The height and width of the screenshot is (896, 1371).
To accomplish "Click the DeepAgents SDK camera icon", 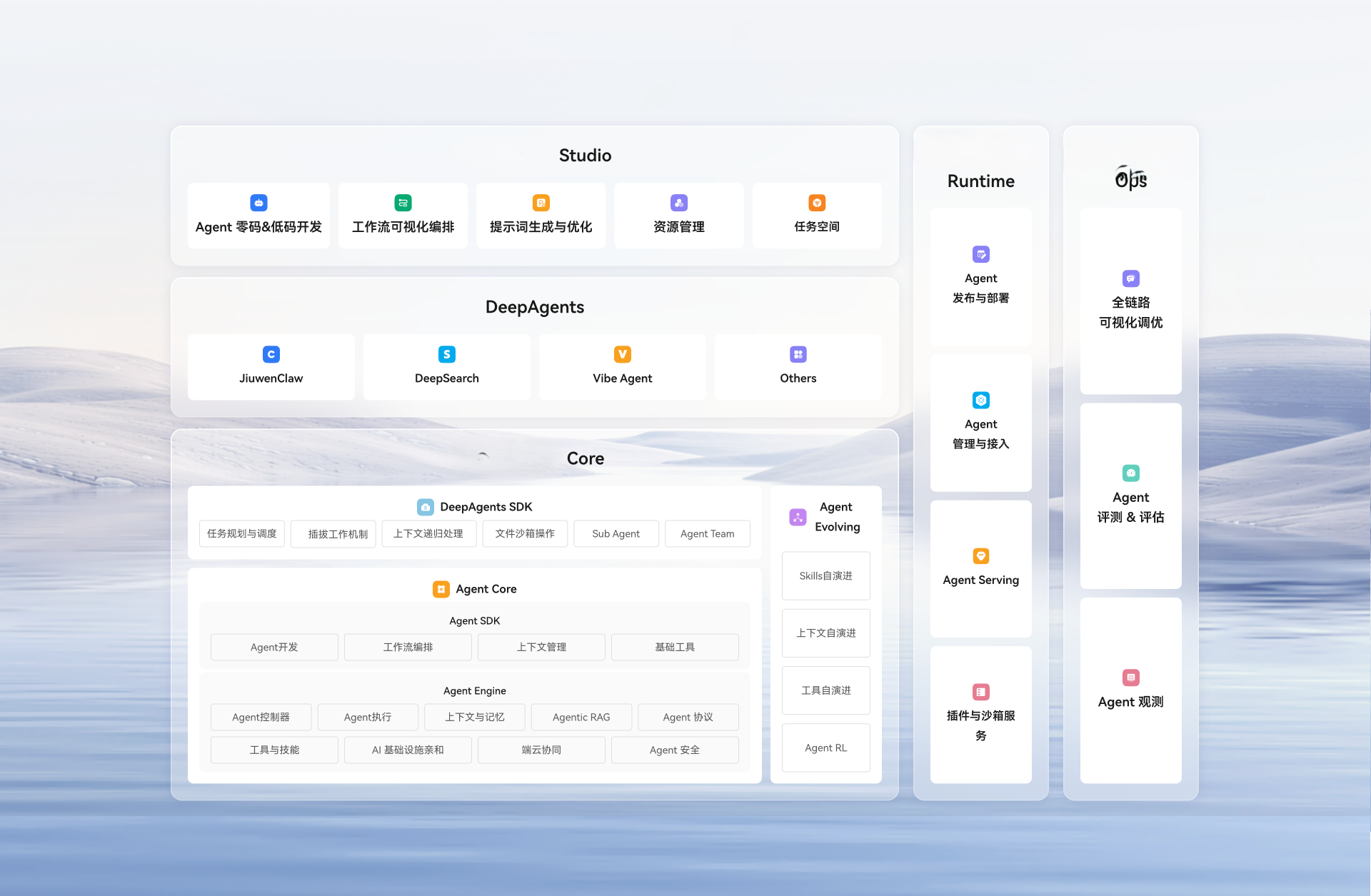I will tap(426, 507).
